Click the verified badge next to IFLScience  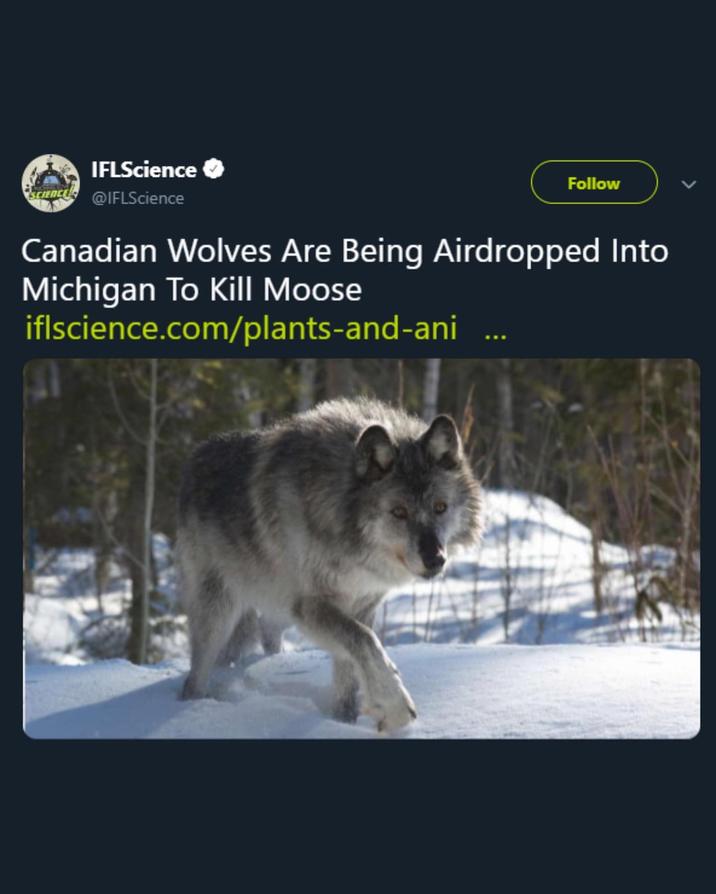tap(213, 170)
